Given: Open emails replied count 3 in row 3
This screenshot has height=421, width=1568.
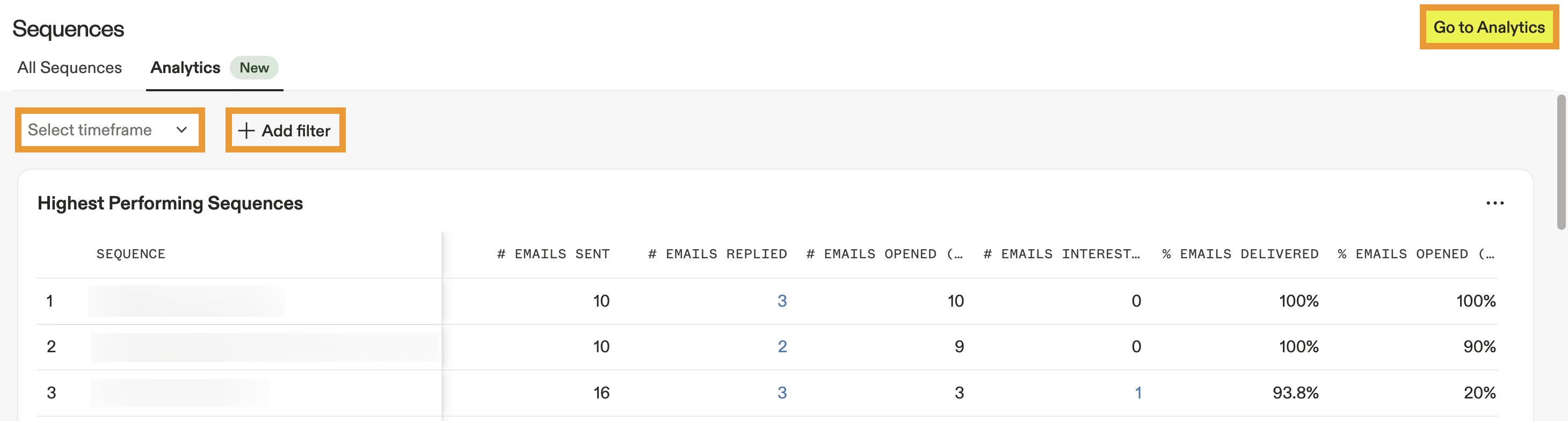Looking at the screenshot, I should coord(781,393).
